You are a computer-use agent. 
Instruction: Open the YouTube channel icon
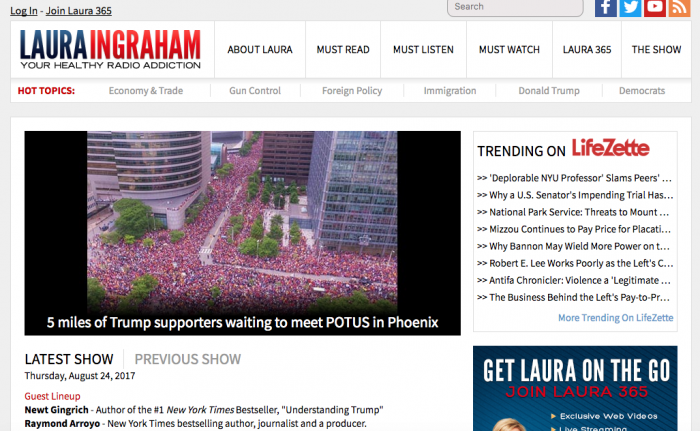tap(655, 8)
